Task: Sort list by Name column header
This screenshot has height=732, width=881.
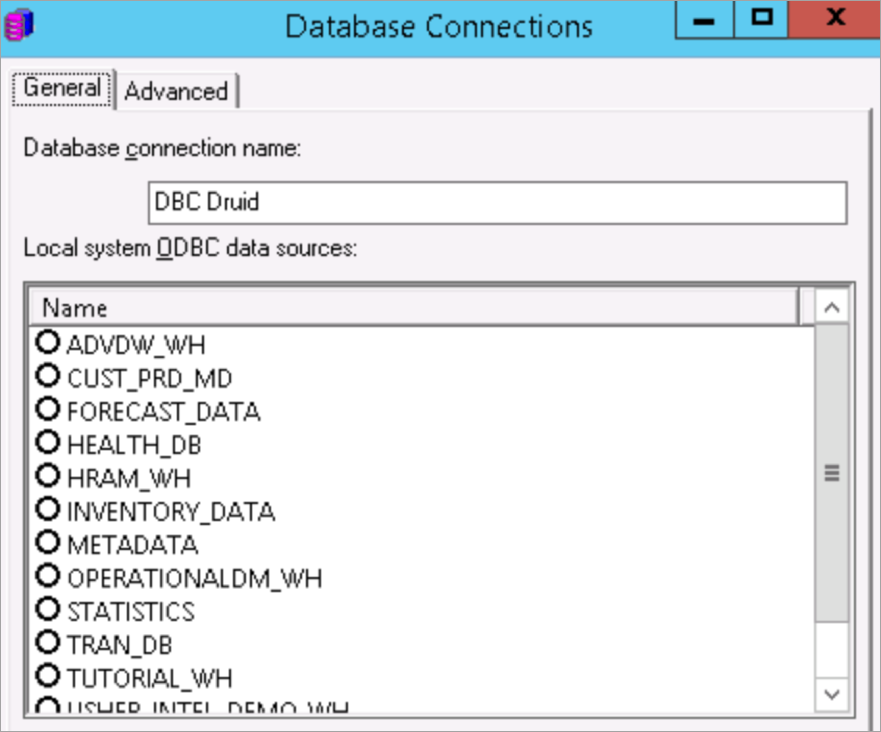Action: (415, 308)
